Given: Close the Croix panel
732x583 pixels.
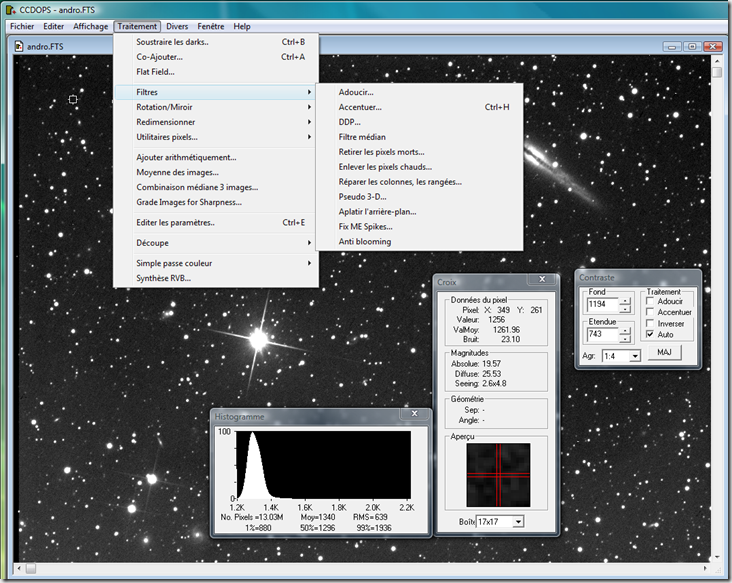Looking at the screenshot, I should click(542, 279).
